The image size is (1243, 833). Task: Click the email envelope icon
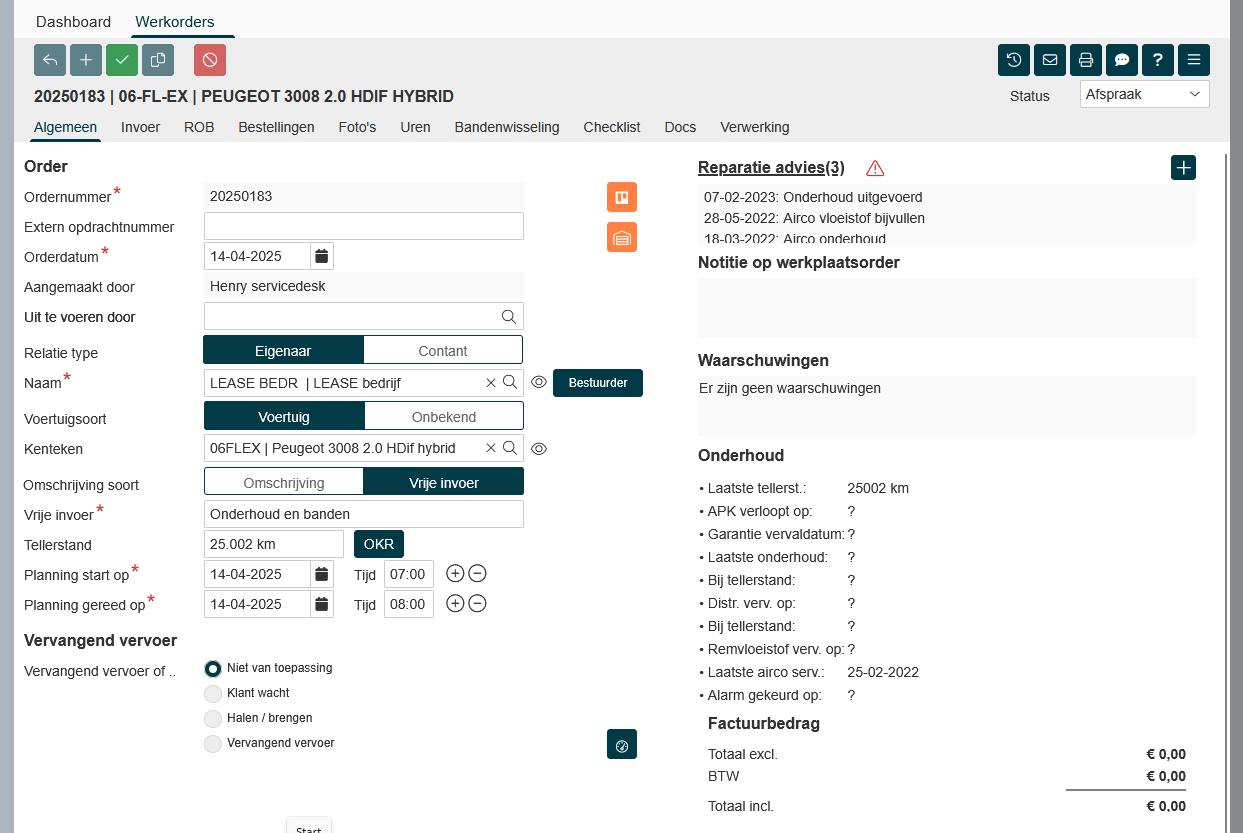point(1050,60)
